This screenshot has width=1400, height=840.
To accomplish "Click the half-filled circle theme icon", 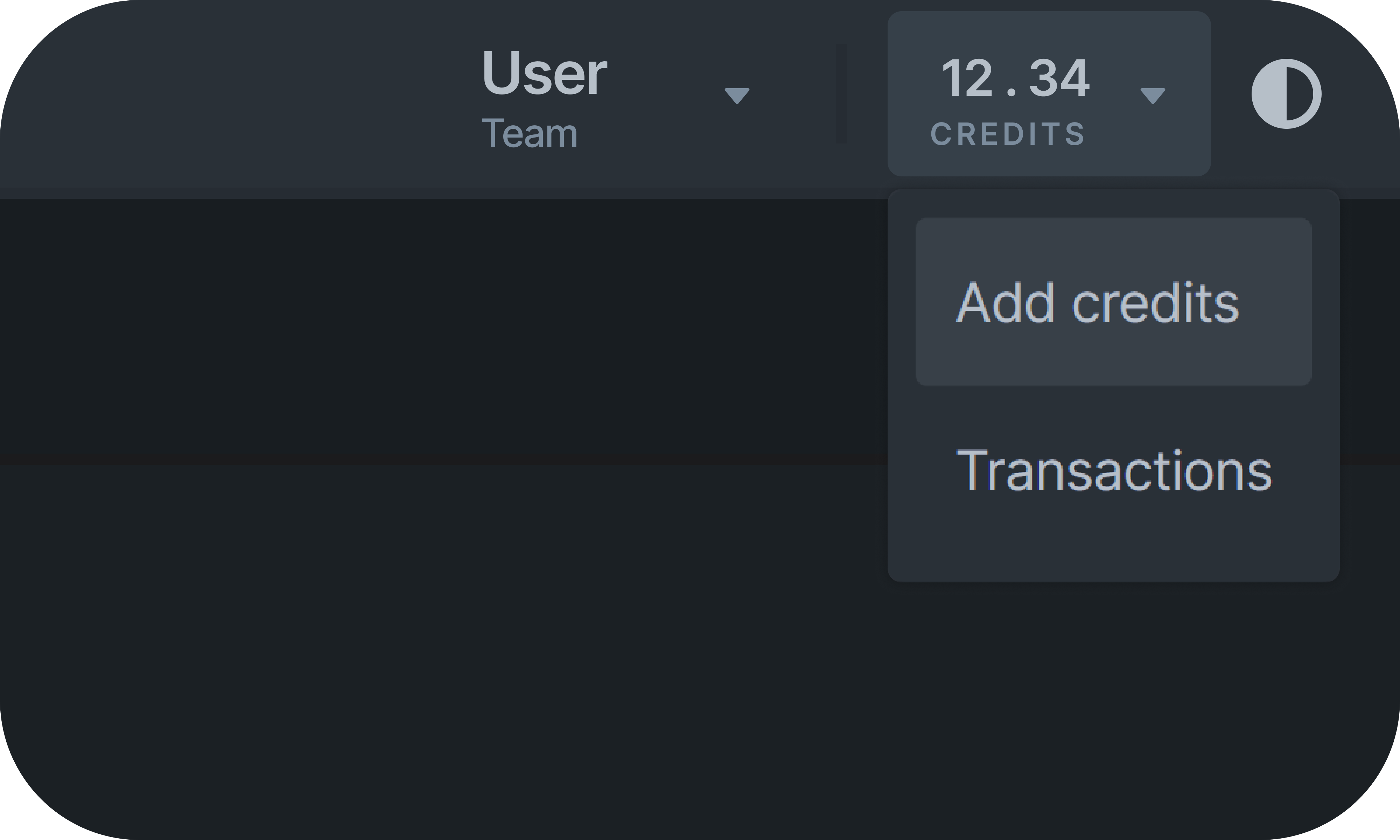I will point(1286,94).
